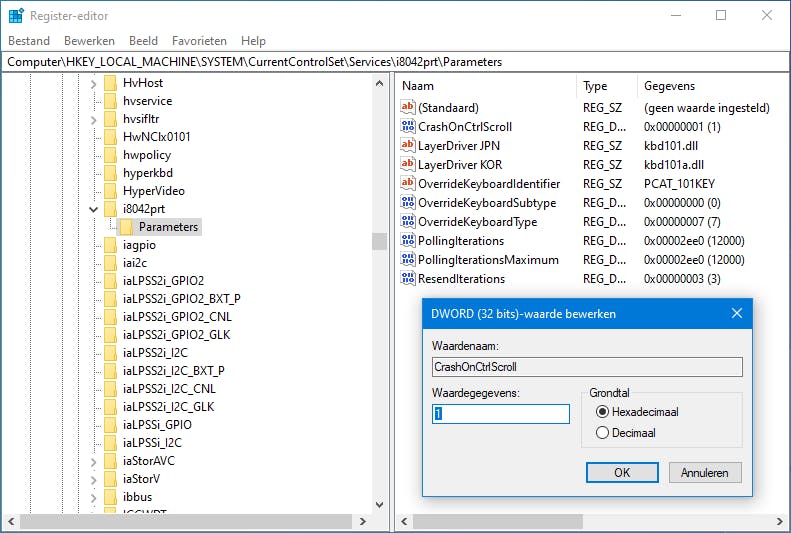
Task: Open the Bestand menu
Action: pos(29,41)
